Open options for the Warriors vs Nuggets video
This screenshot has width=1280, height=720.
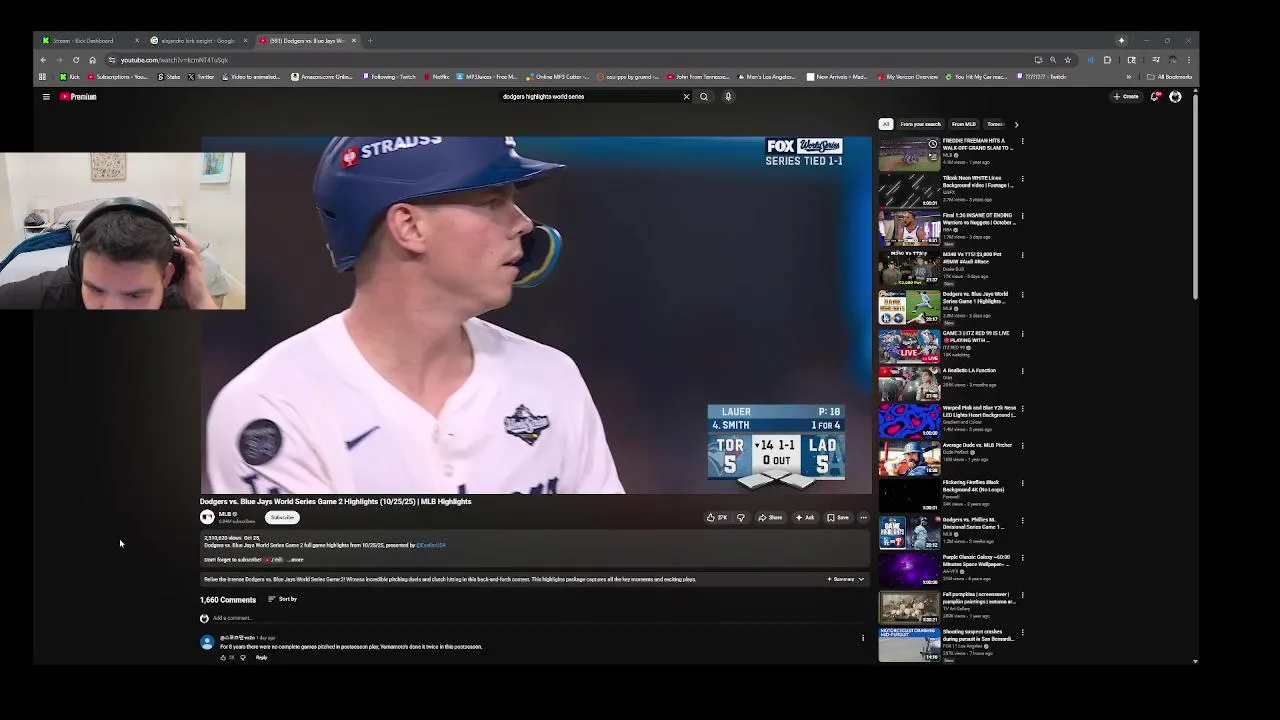pos(1022,216)
